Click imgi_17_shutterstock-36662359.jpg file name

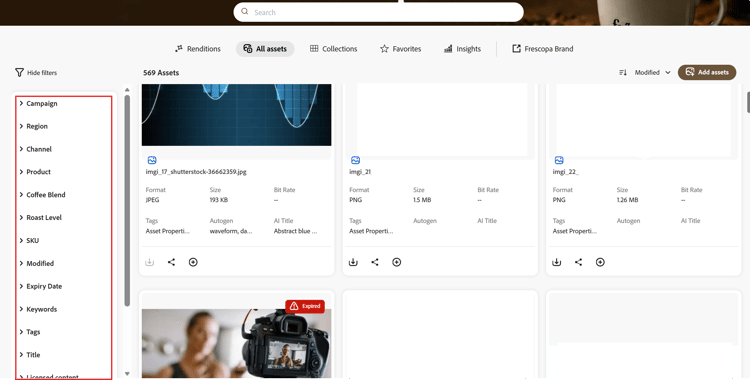tap(196, 171)
